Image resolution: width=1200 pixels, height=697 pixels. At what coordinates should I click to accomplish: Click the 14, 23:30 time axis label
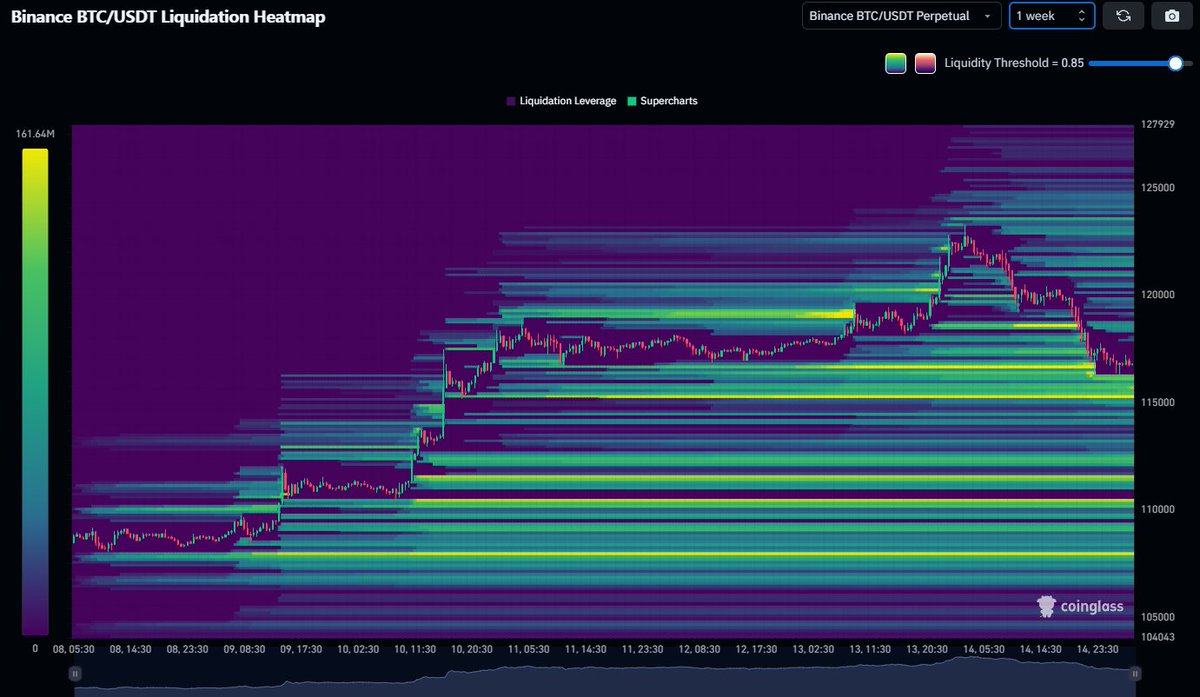tap(1097, 649)
